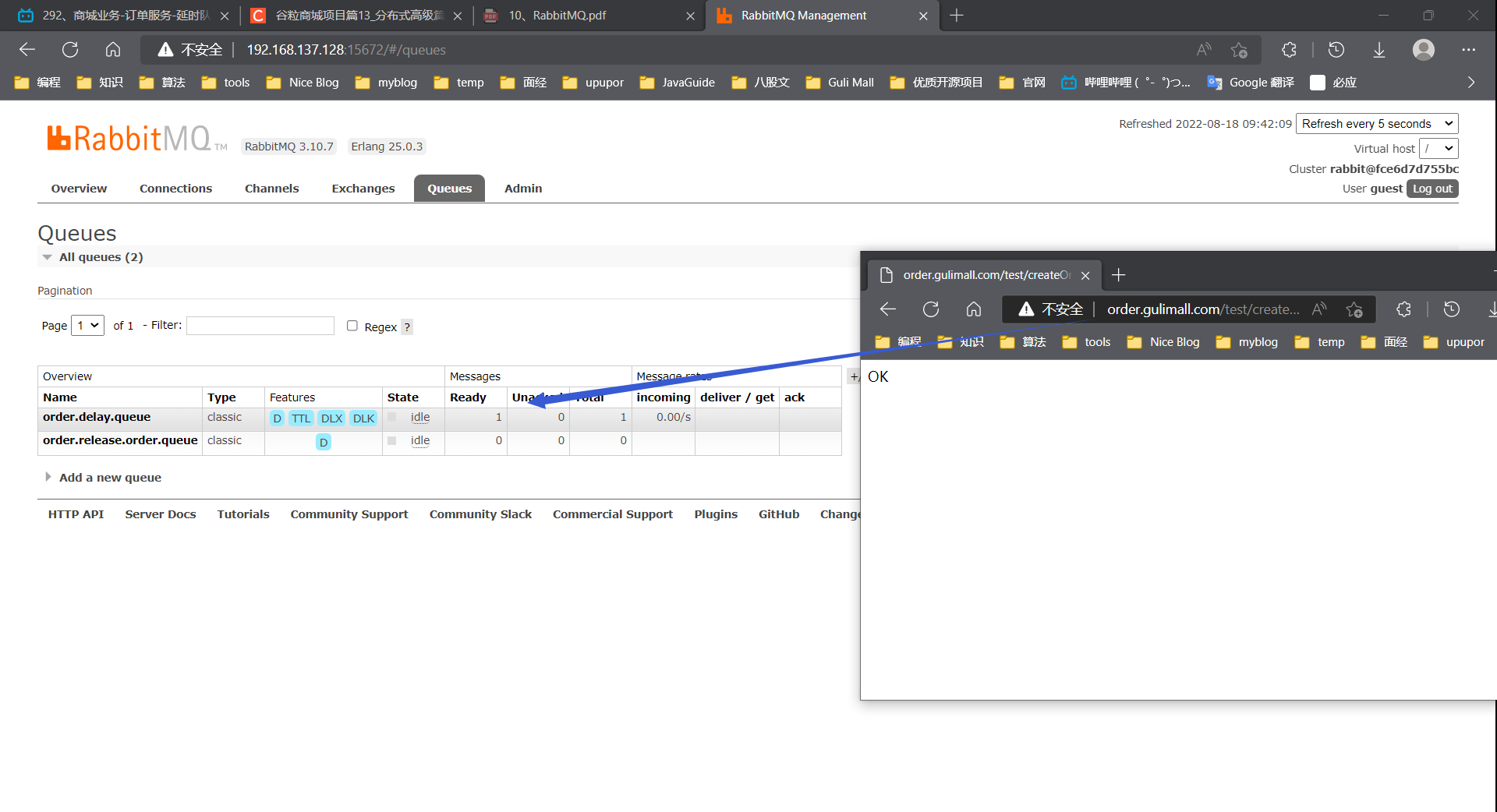Open the Plugins footer link
The height and width of the screenshot is (812, 1497).
pos(716,514)
